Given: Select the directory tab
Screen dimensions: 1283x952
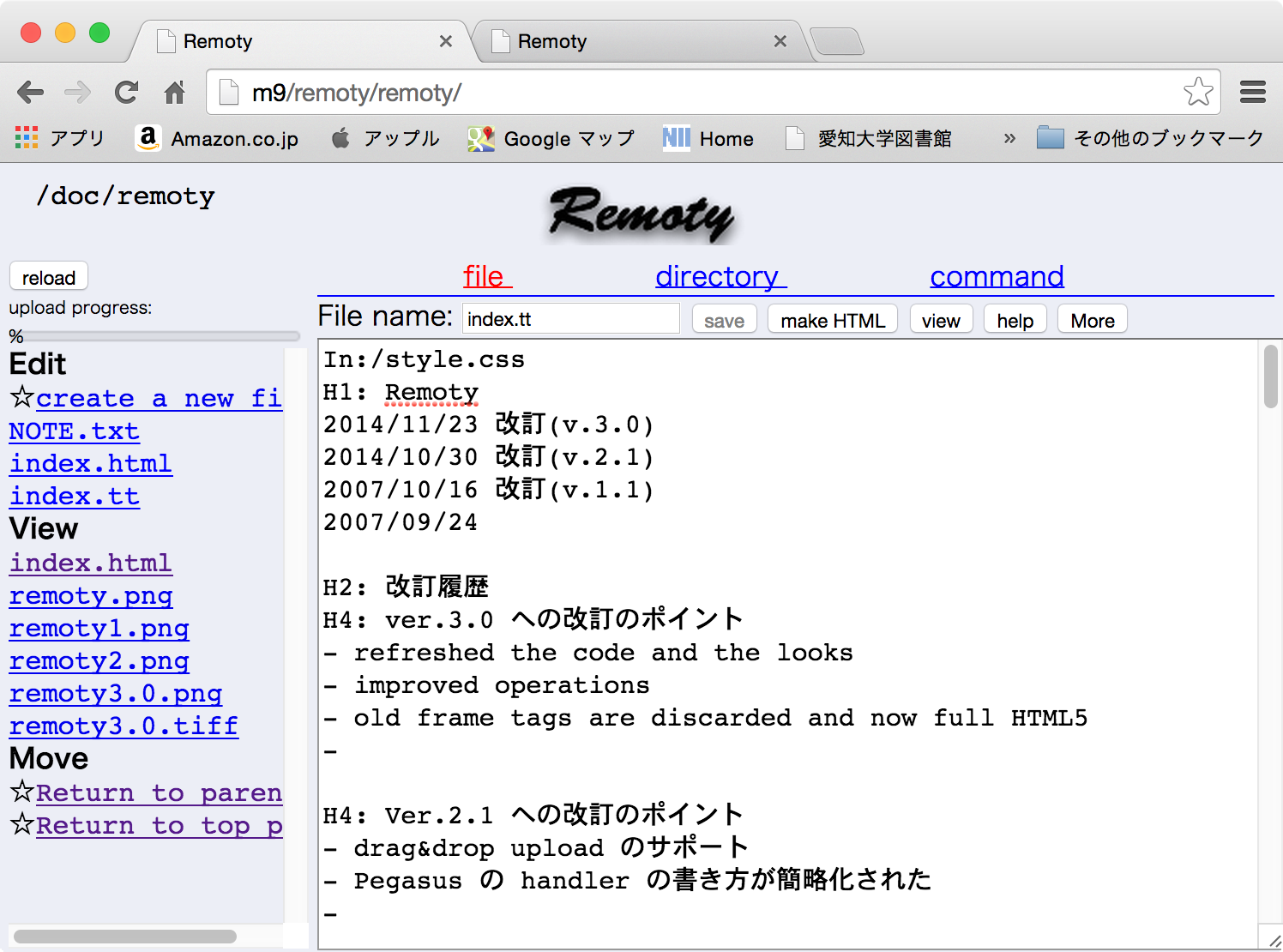Looking at the screenshot, I should [x=720, y=276].
